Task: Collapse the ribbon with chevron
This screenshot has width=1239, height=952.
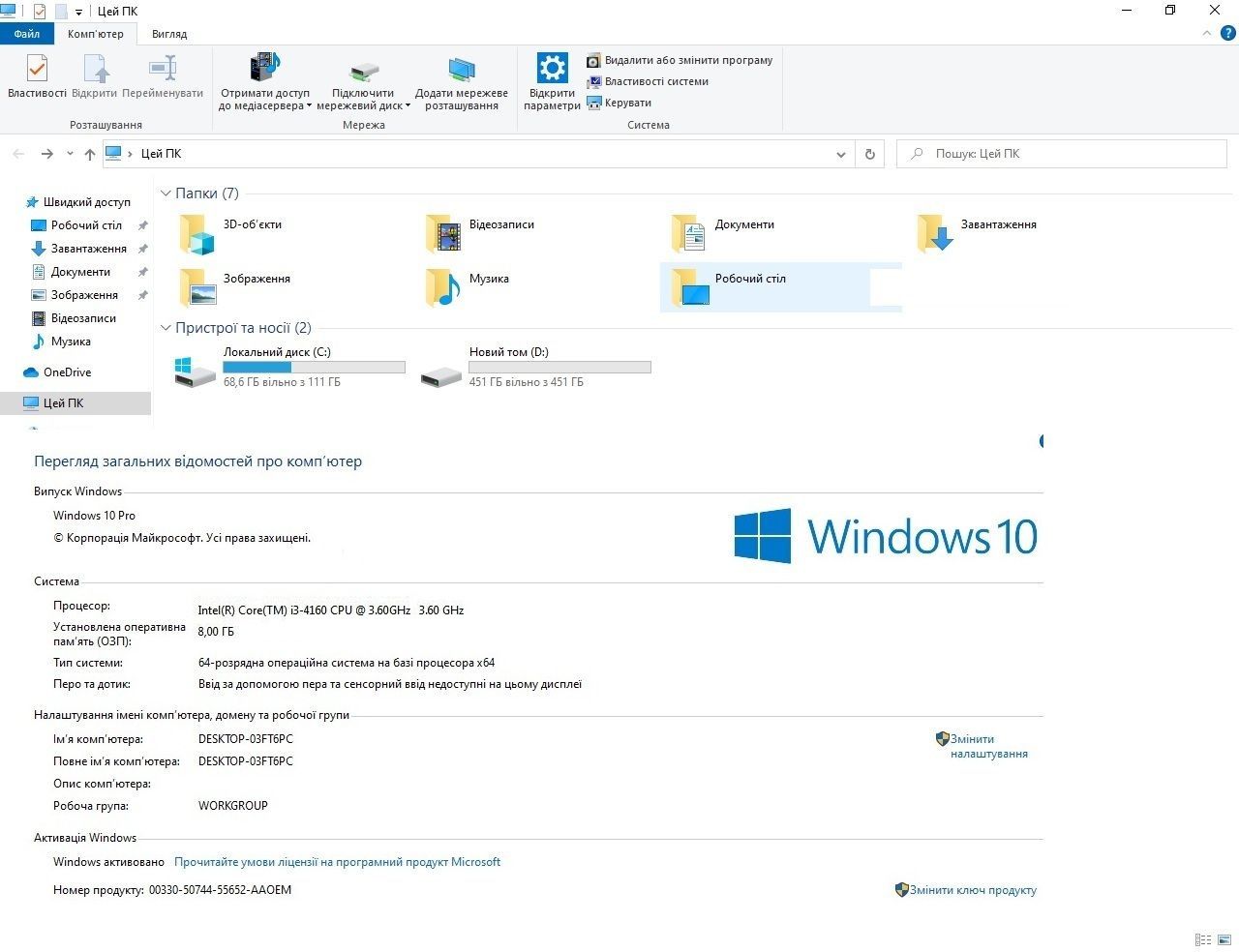Action: point(1207,33)
